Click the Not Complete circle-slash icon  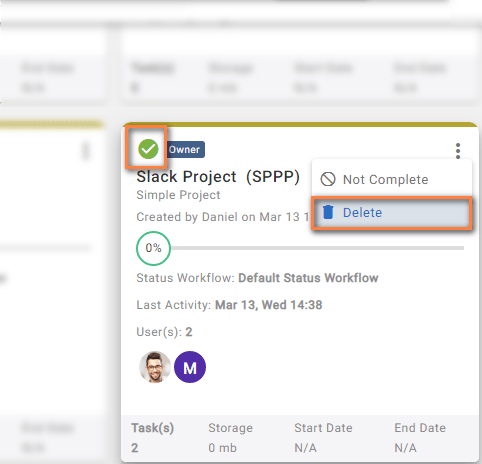[x=328, y=179]
